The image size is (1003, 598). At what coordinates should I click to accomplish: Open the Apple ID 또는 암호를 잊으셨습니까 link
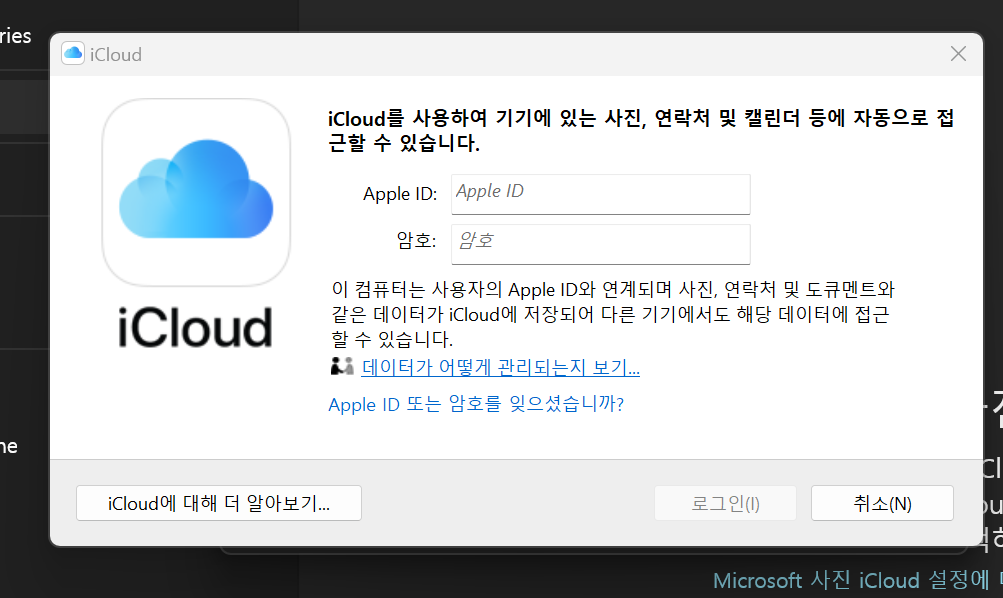[476, 404]
